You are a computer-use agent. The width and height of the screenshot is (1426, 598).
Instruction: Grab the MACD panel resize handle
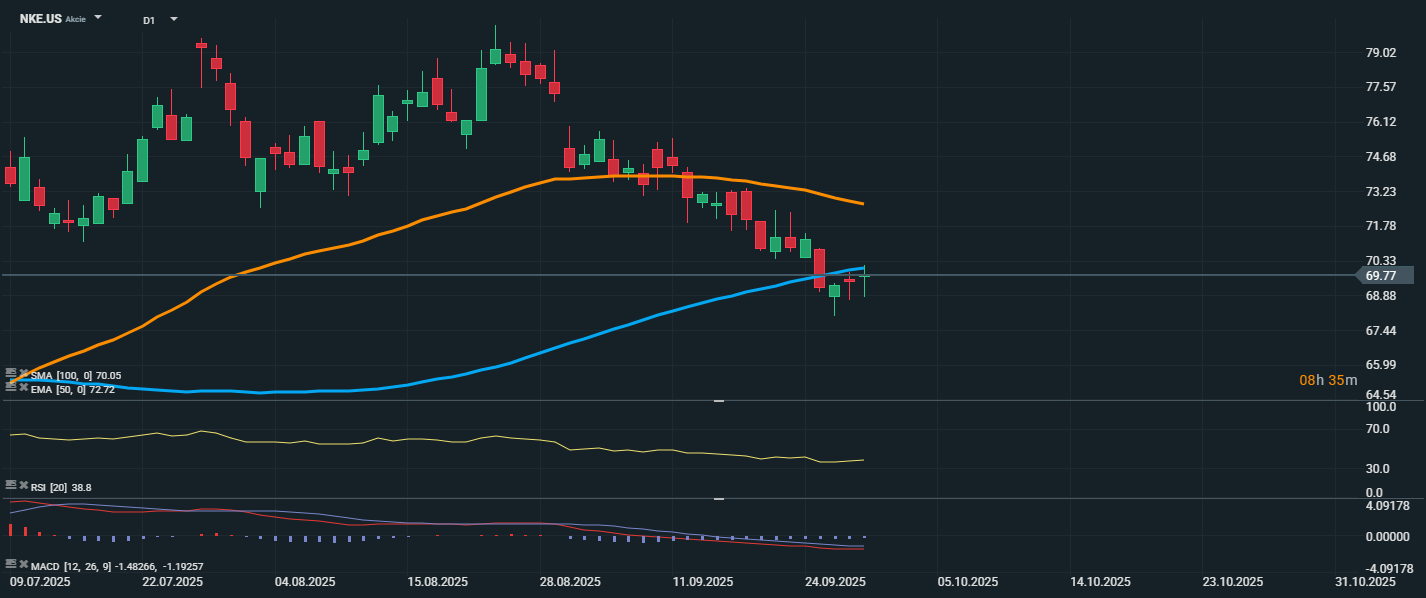pyautogui.click(x=718, y=498)
